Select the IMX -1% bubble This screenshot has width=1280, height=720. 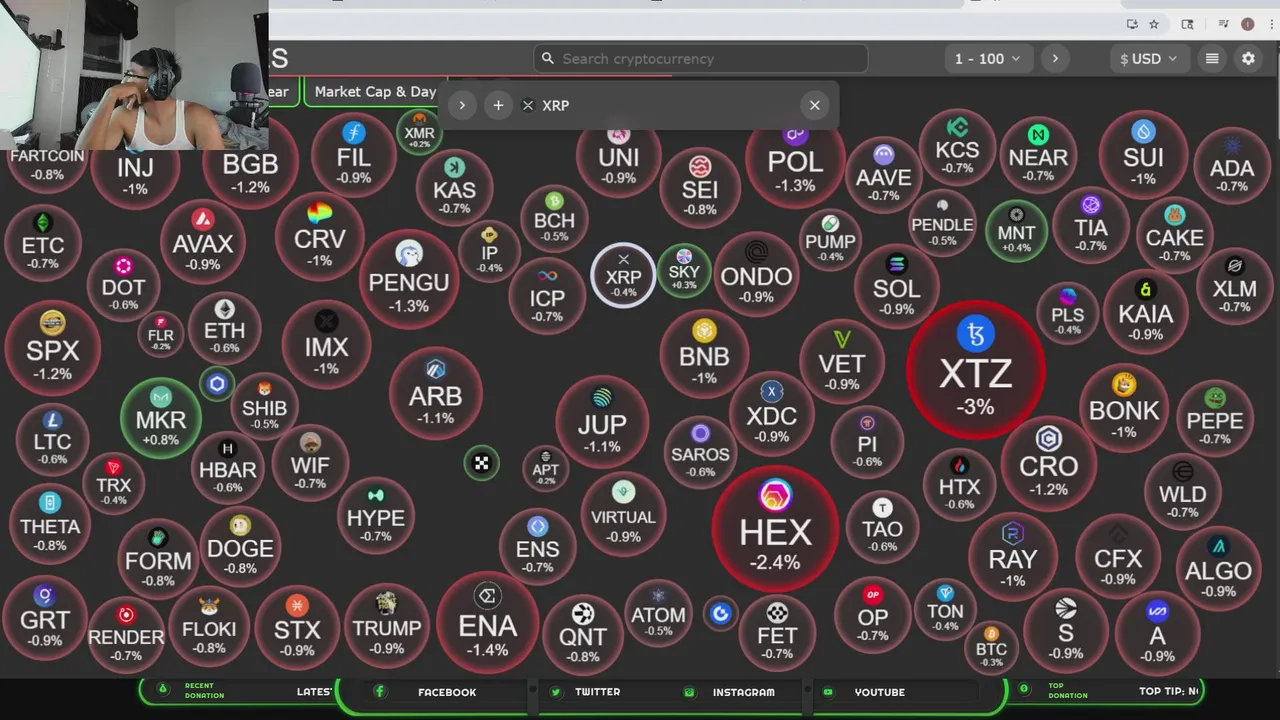(326, 343)
